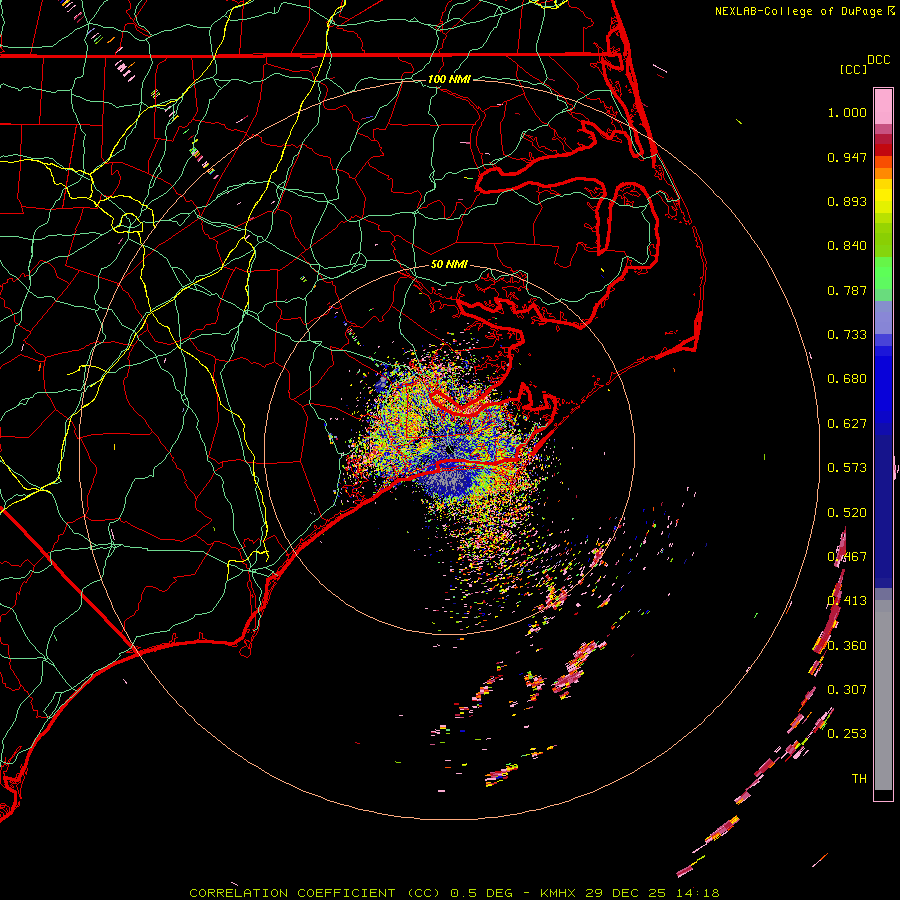This screenshot has width=900, height=900.
Task: Select the 0.520 scale value
Action: pyautogui.click(x=847, y=513)
